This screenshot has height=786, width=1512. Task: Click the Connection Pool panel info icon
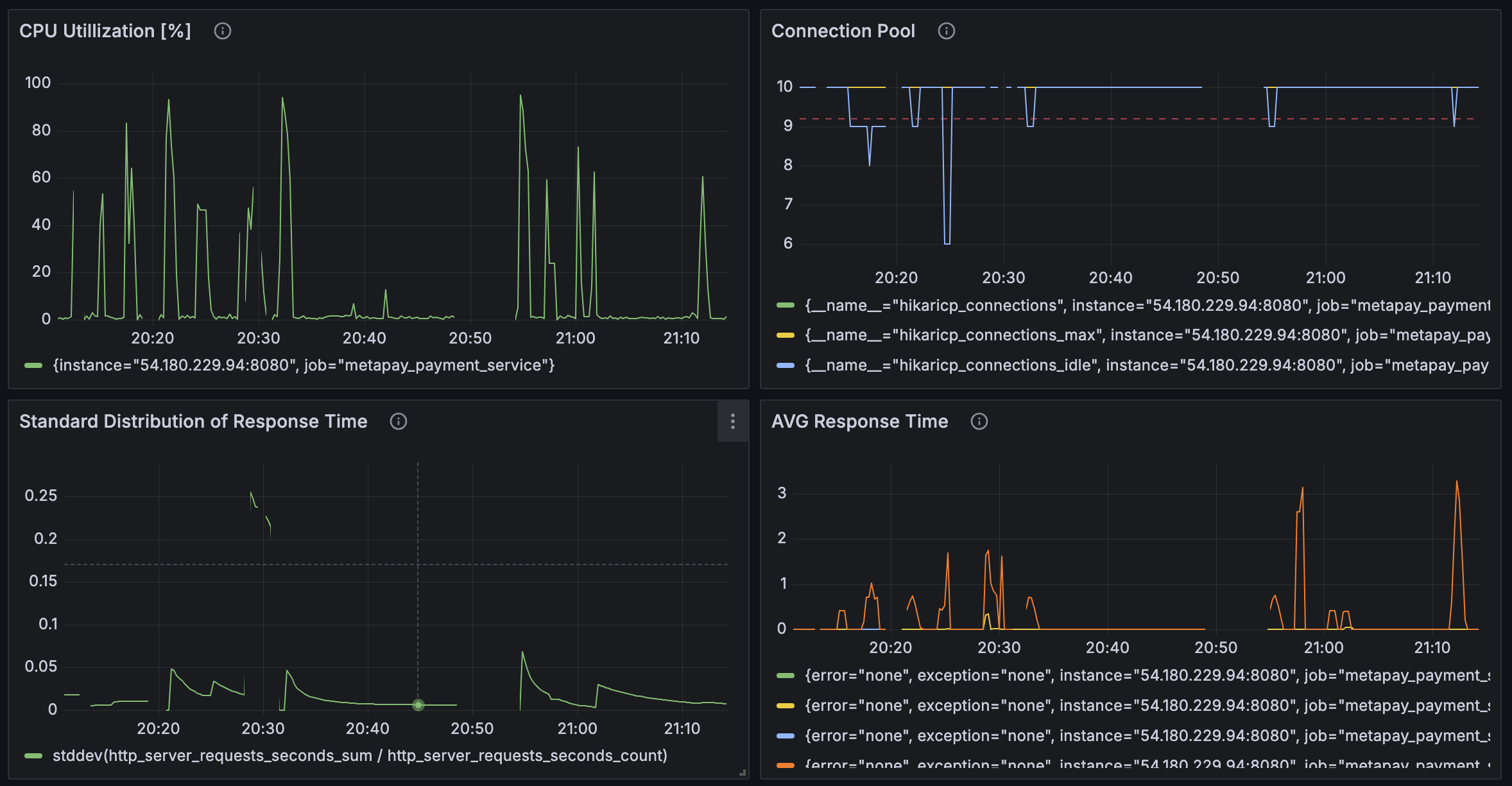(x=947, y=31)
